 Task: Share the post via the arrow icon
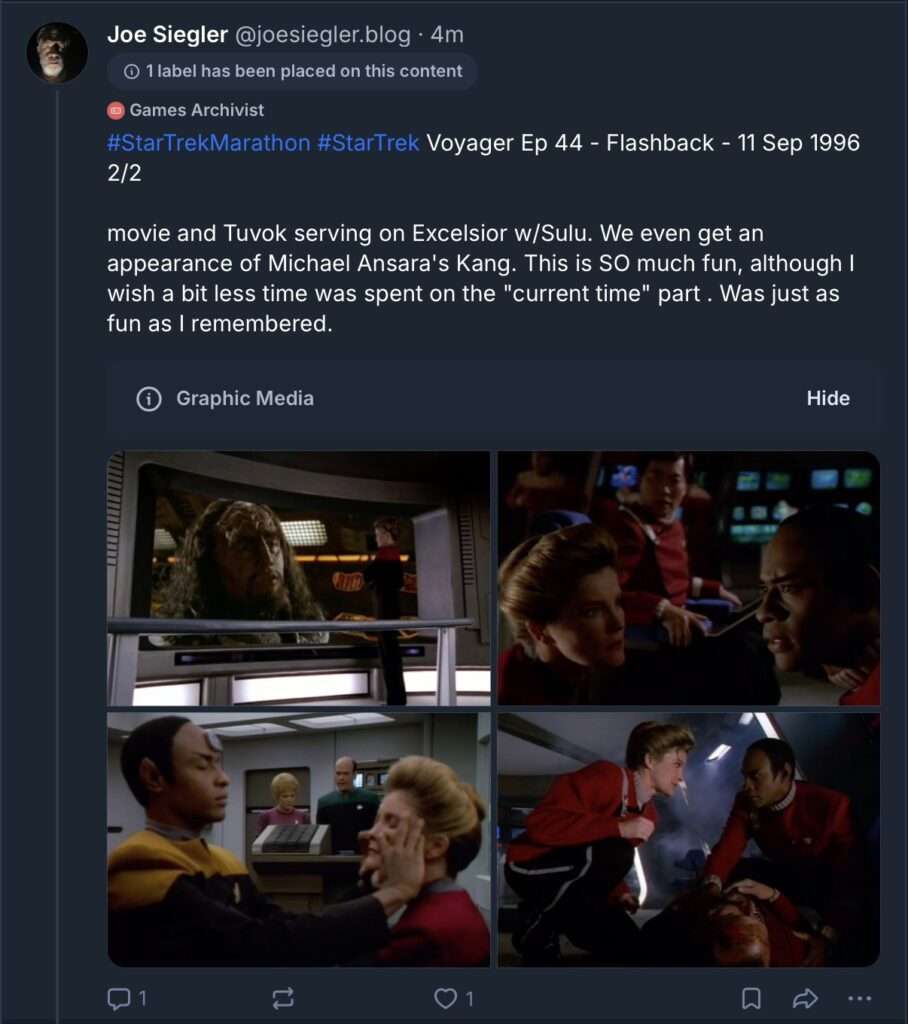pyautogui.click(x=805, y=998)
